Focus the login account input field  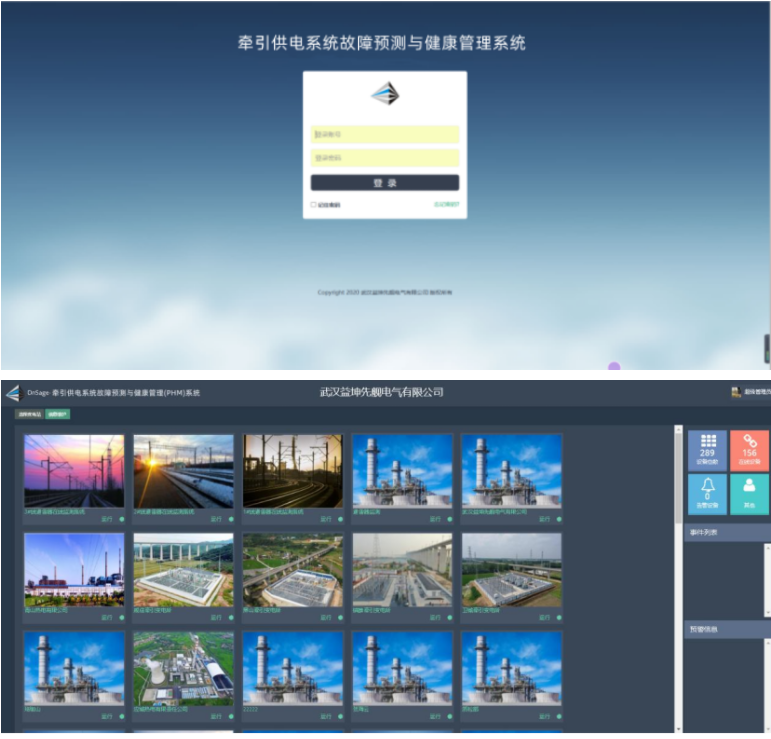pos(385,134)
